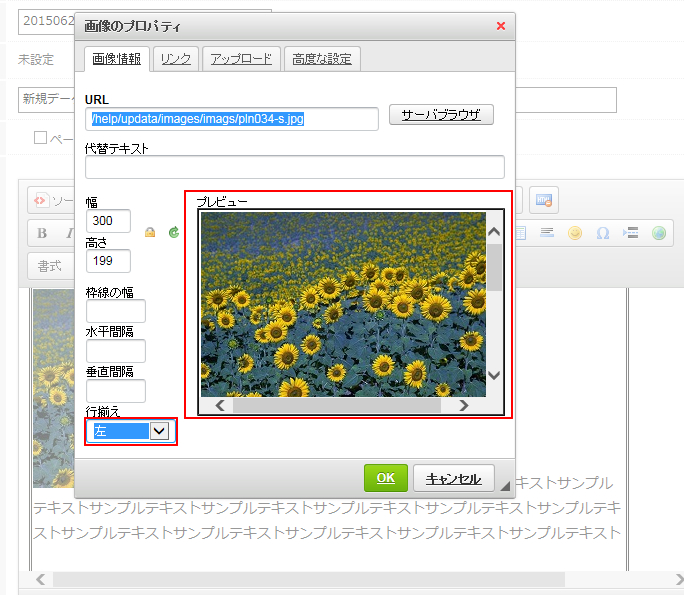Screen dimensions: 684x595
Task: Click the lock aspect ratio icon
Action: 150,232
